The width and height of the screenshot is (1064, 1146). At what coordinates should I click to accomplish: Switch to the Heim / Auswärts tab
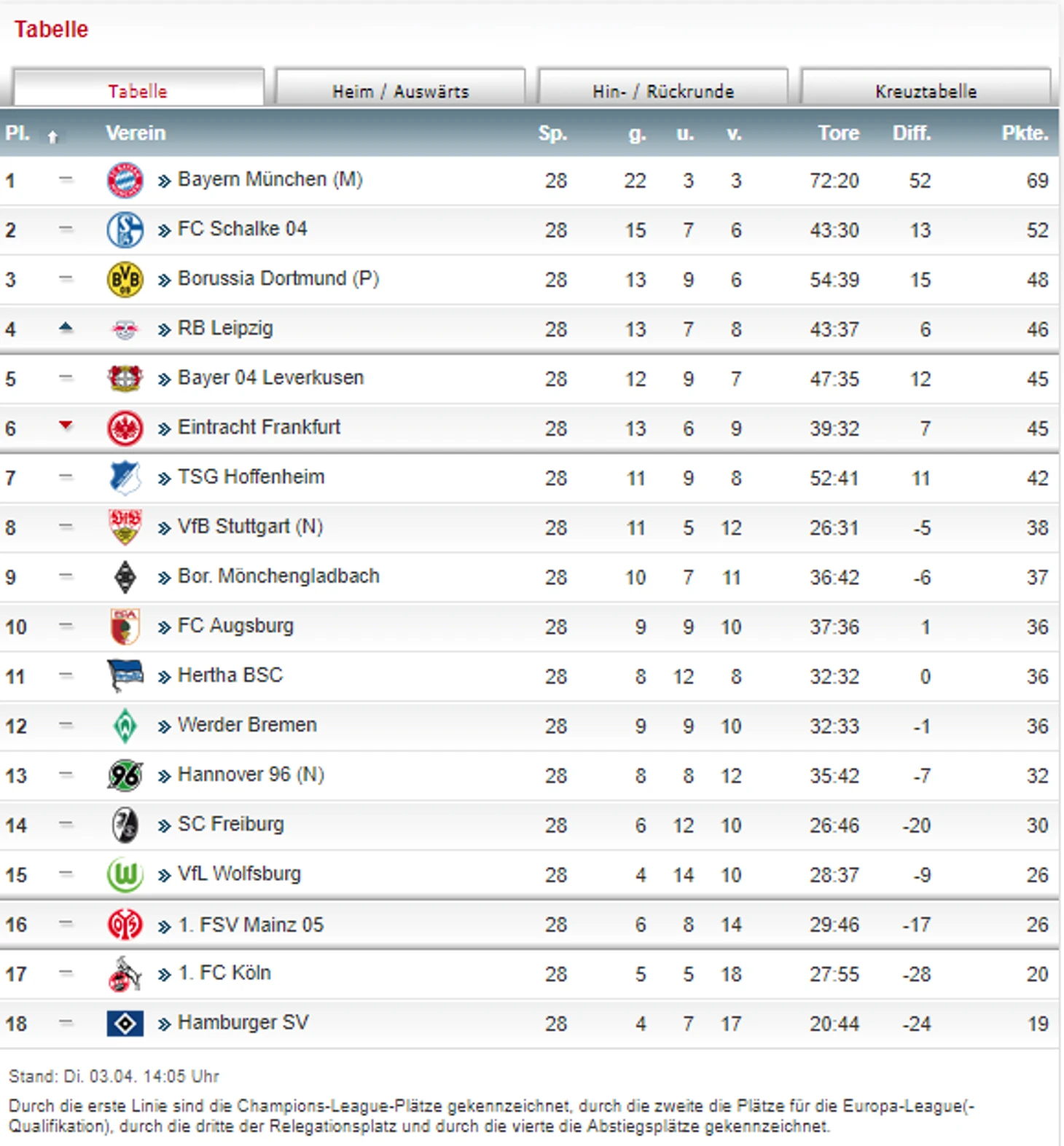click(400, 91)
